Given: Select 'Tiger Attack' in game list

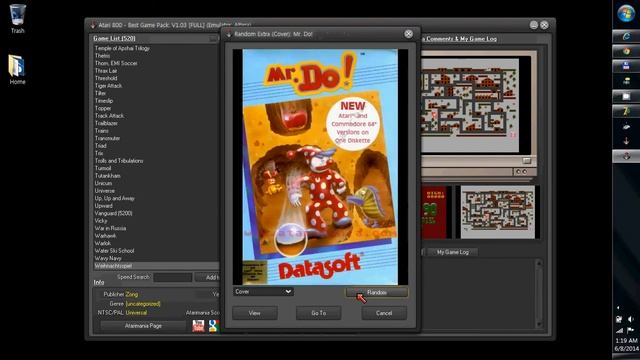Looking at the screenshot, I should 108,86.
